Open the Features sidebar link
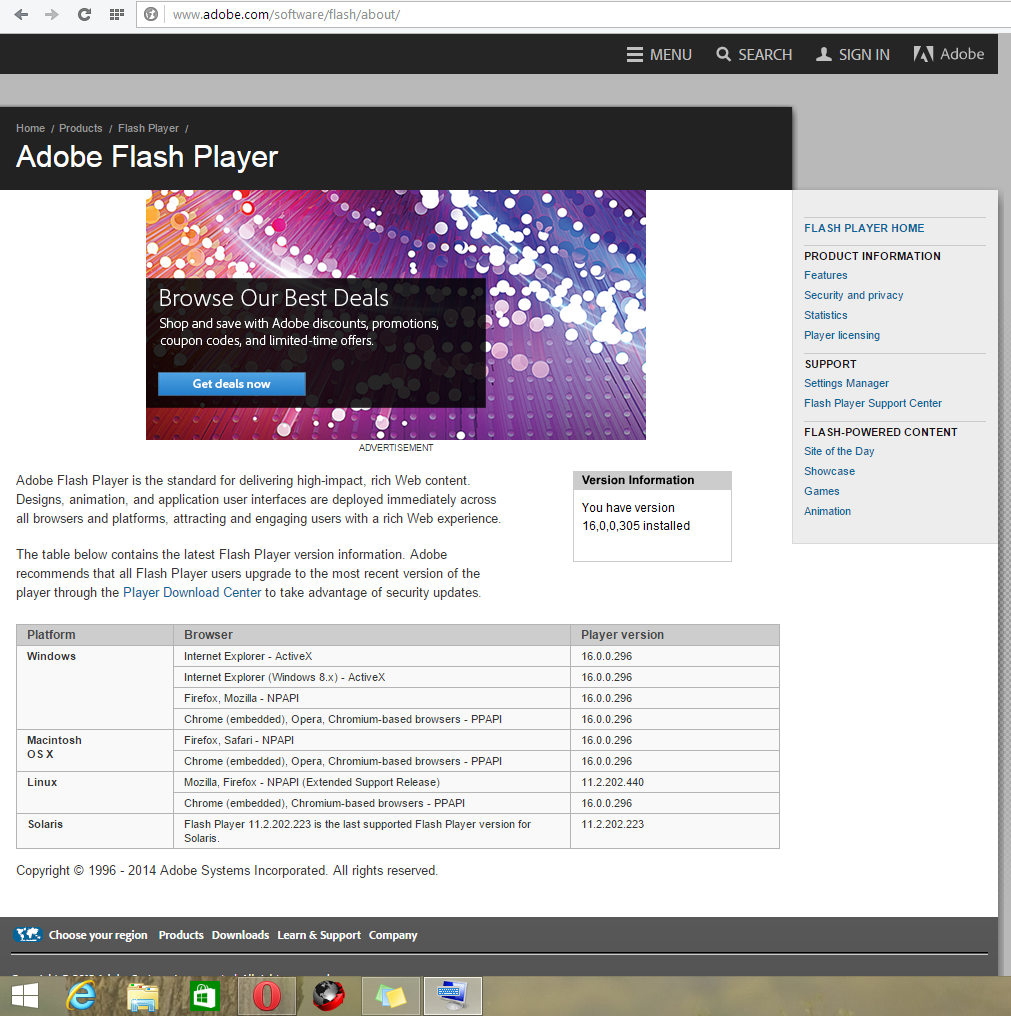This screenshot has width=1011, height=1016. pyautogui.click(x=826, y=275)
